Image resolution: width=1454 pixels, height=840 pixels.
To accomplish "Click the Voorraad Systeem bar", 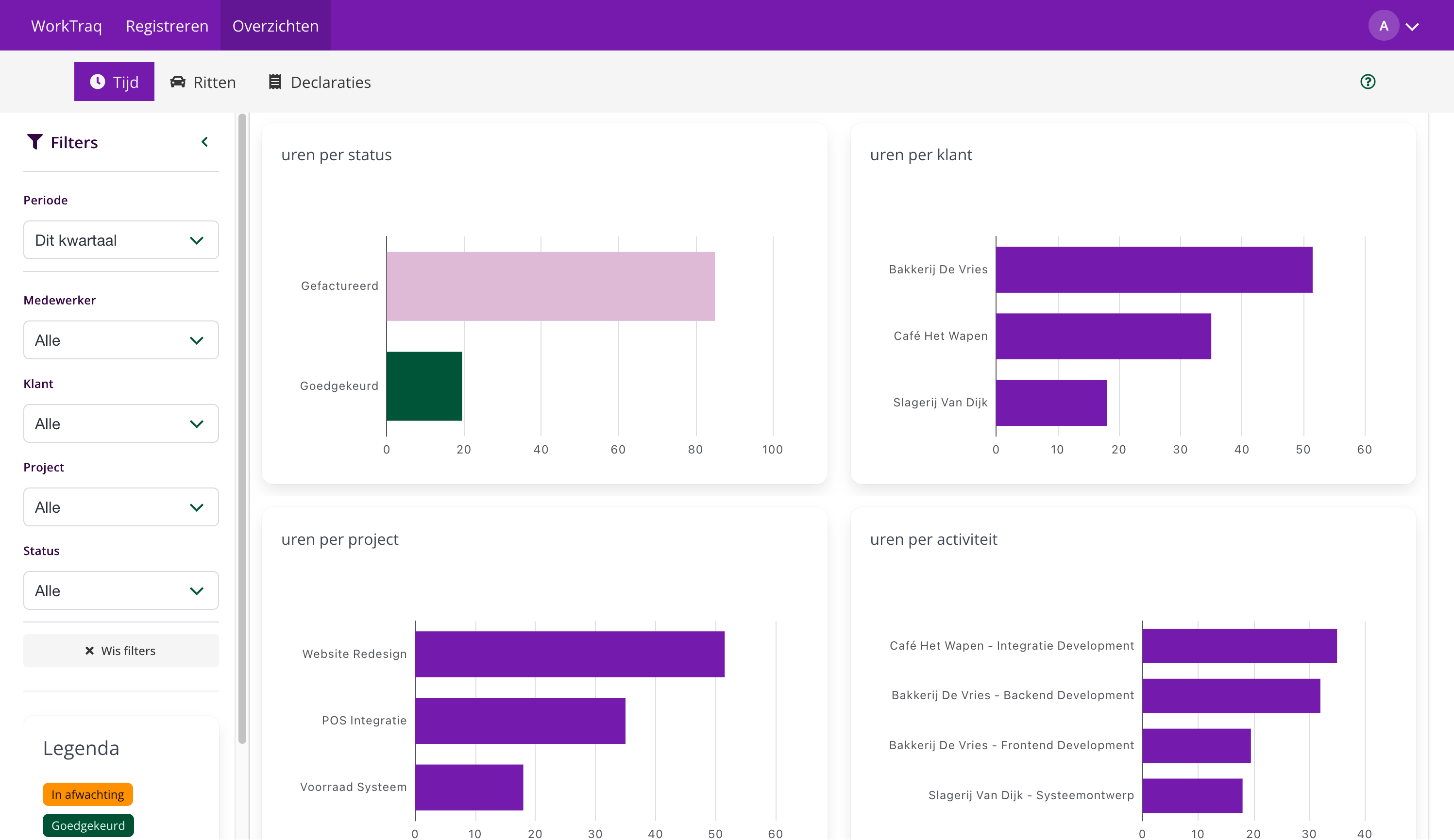I will click(470, 788).
